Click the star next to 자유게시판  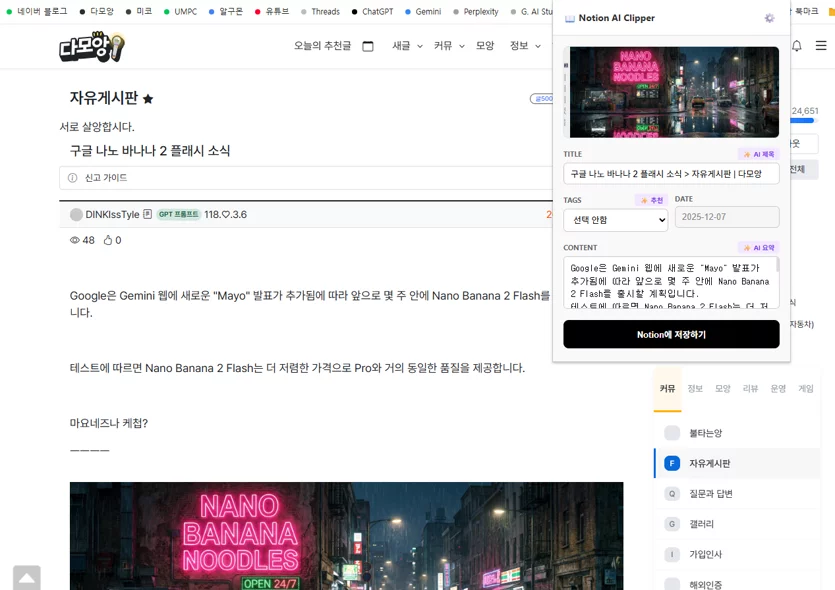point(148,99)
